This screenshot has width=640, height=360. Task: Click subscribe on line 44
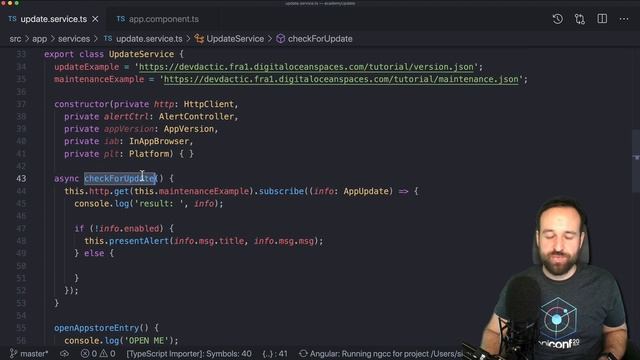(282, 191)
